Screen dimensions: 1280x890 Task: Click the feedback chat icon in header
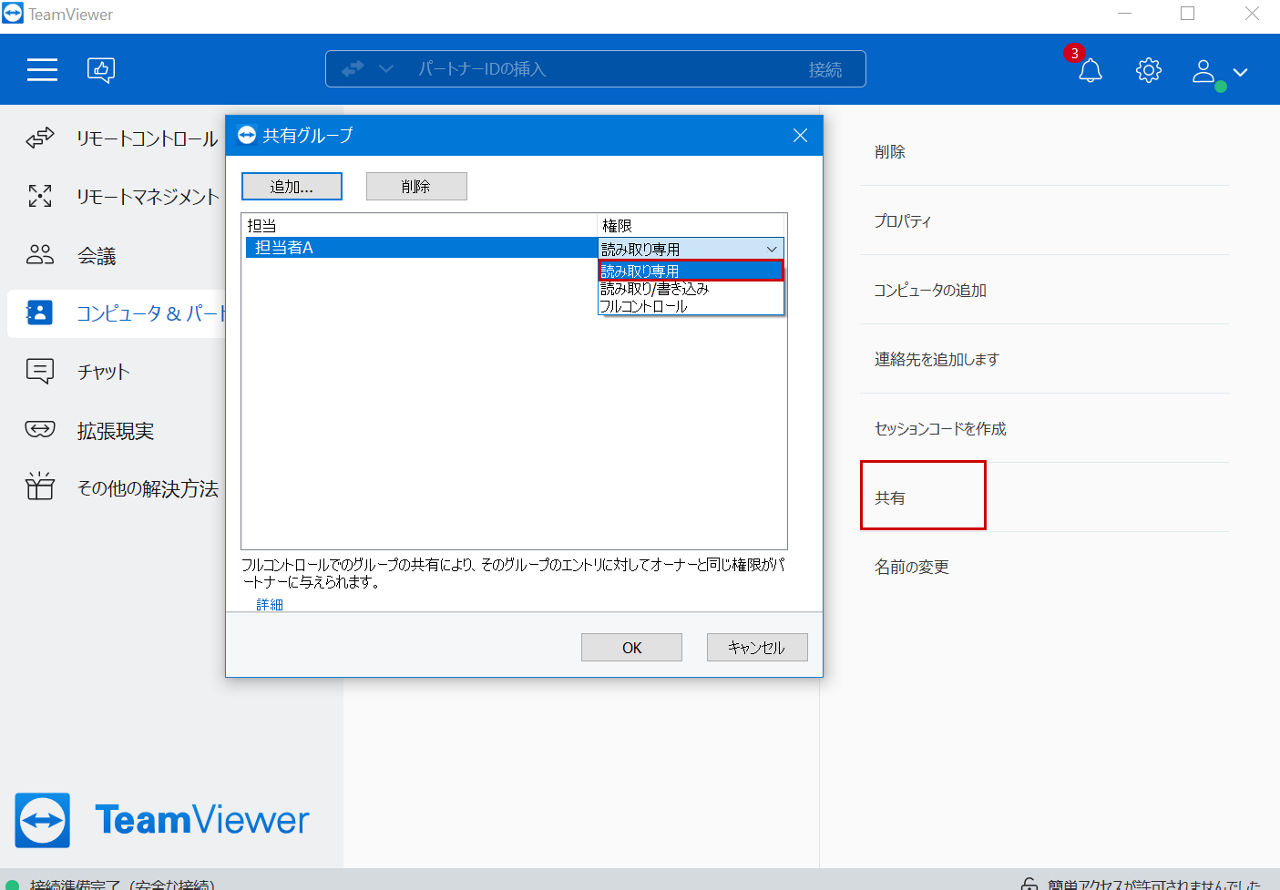point(101,69)
